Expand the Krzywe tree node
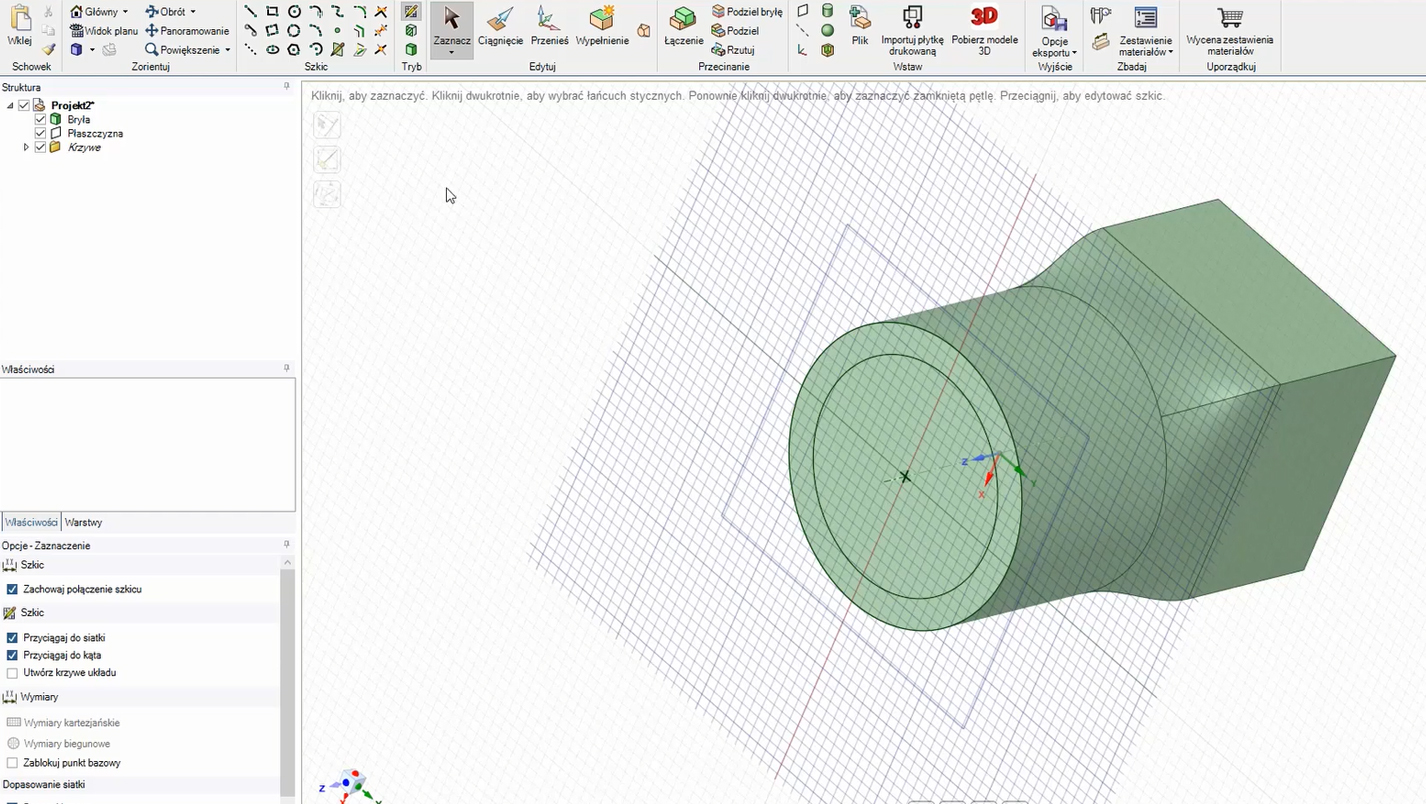1426x804 pixels. coord(26,147)
